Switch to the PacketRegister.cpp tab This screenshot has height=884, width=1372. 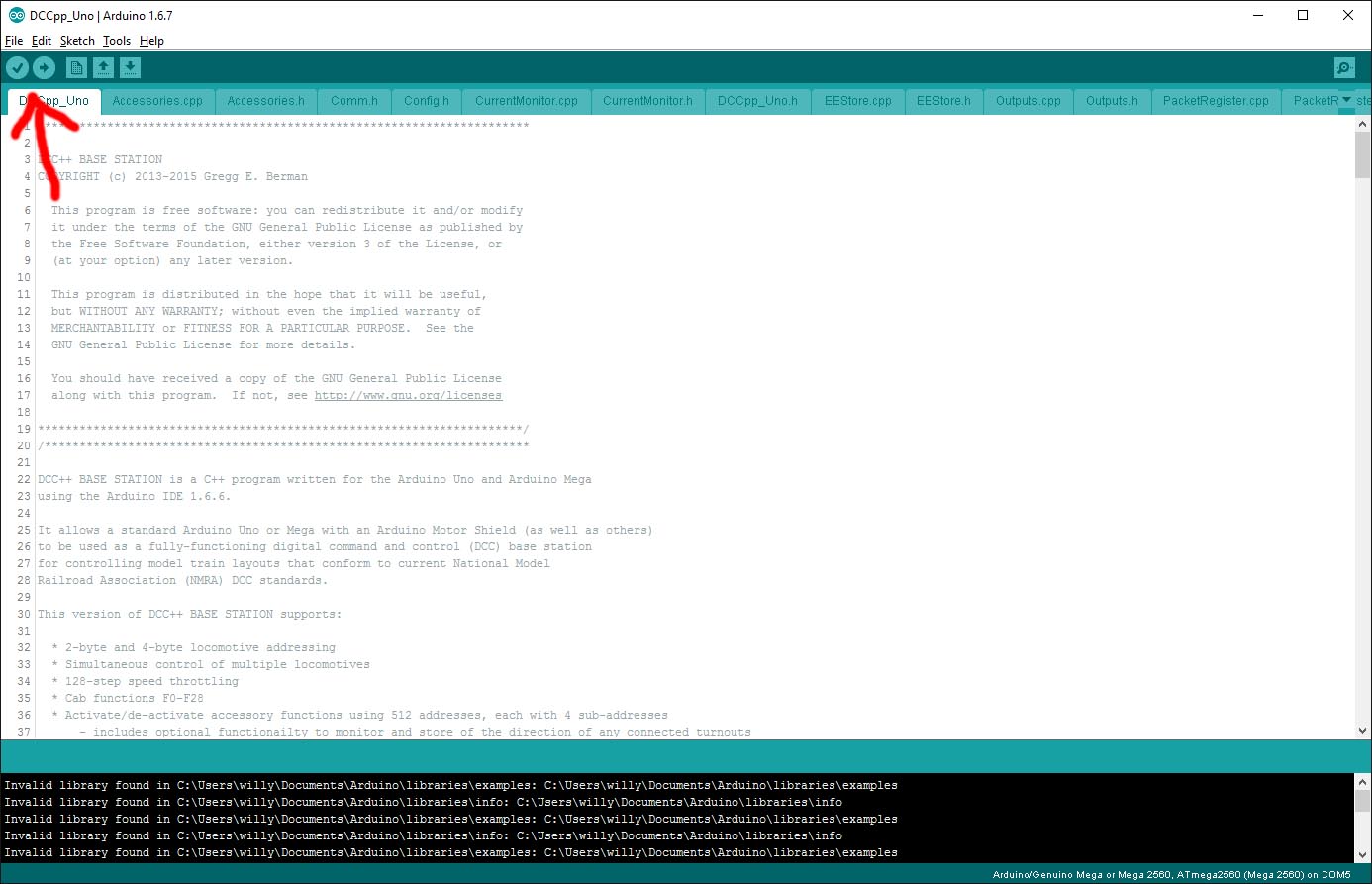click(x=1216, y=101)
